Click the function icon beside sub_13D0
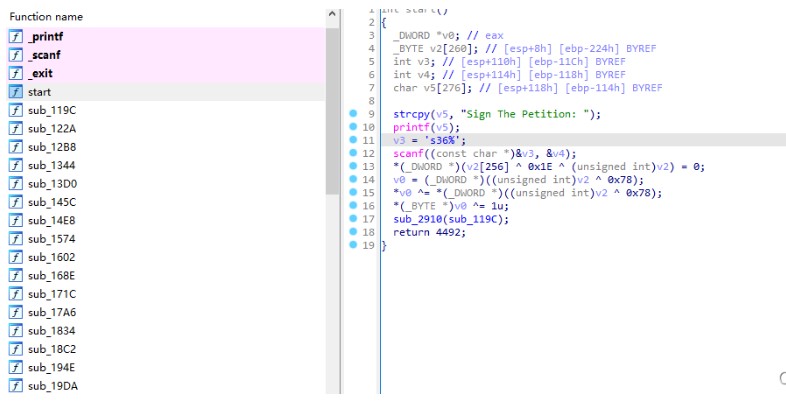Viewport: 786px width, 420px height. 16,183
